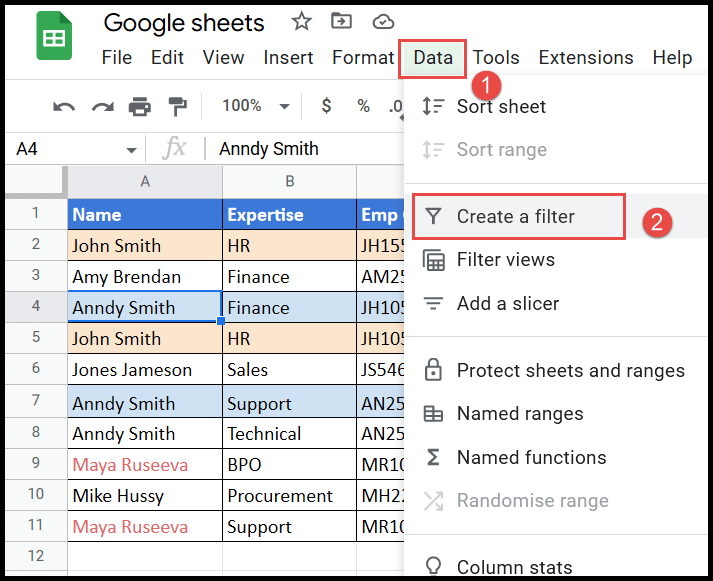Viewport: 713px width, 581px height.
Task: Close the open Data menu
Action: pyautogui.click(x=433, y=58)
